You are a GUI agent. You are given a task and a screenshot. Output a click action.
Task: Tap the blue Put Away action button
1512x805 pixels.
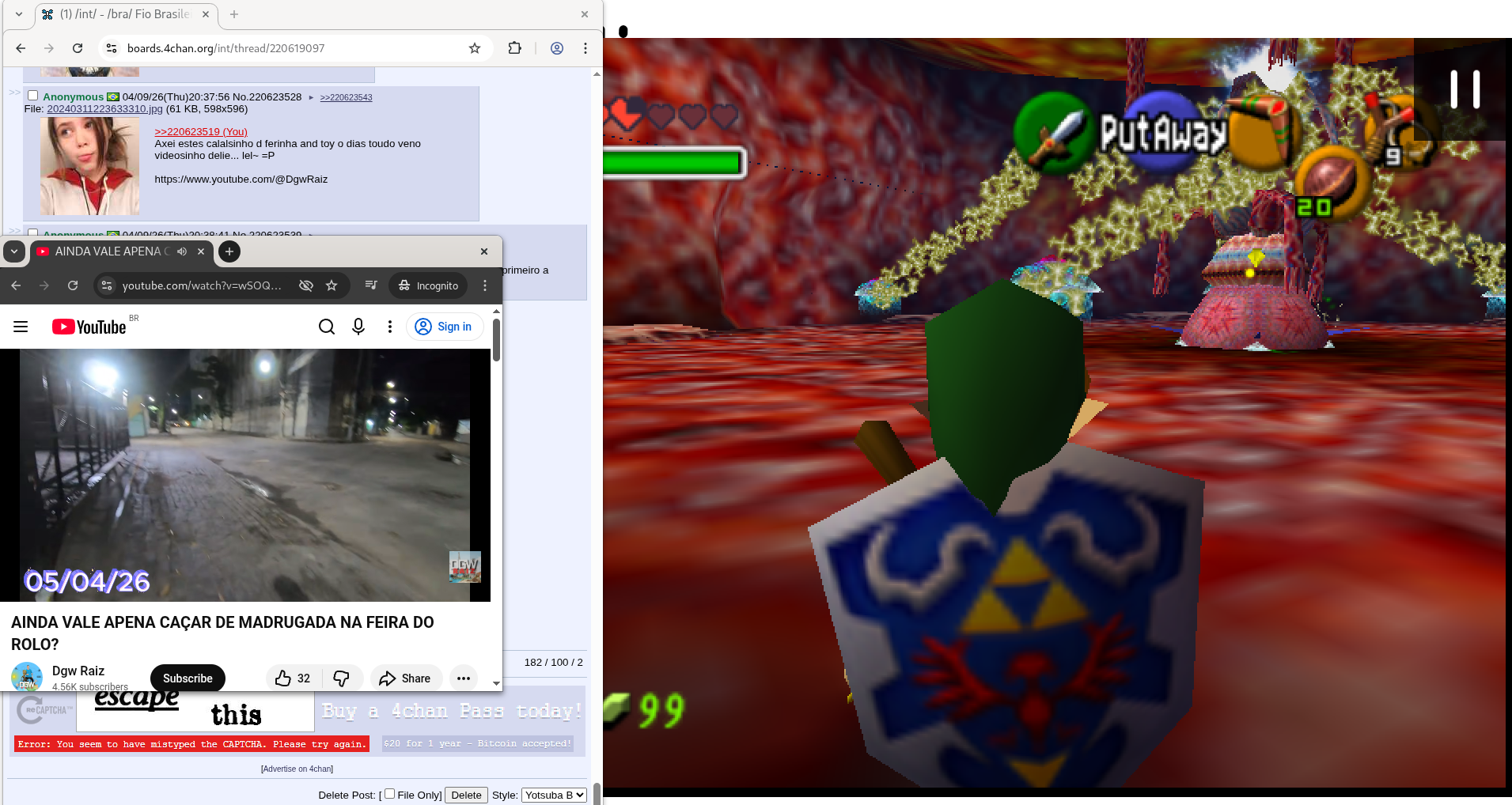pos(1161,131)
